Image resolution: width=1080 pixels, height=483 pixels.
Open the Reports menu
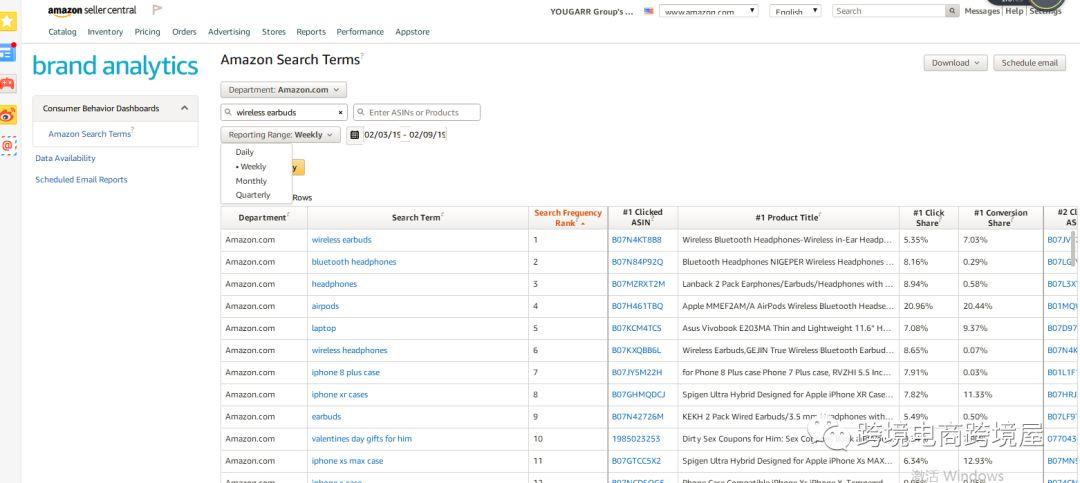pos(311,32)
